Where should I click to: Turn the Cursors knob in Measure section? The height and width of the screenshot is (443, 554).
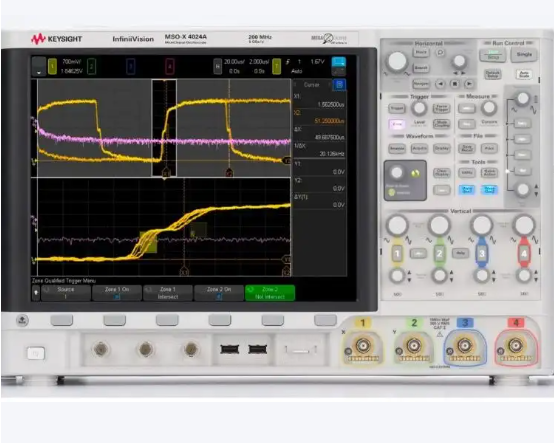[489, 108]
